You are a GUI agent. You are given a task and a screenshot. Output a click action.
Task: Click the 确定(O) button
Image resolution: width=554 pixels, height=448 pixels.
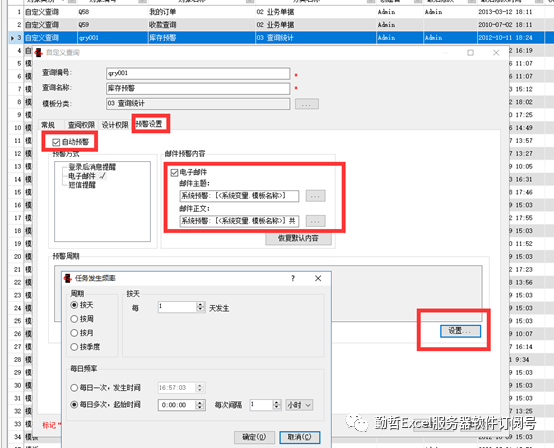tap(254, 437)
